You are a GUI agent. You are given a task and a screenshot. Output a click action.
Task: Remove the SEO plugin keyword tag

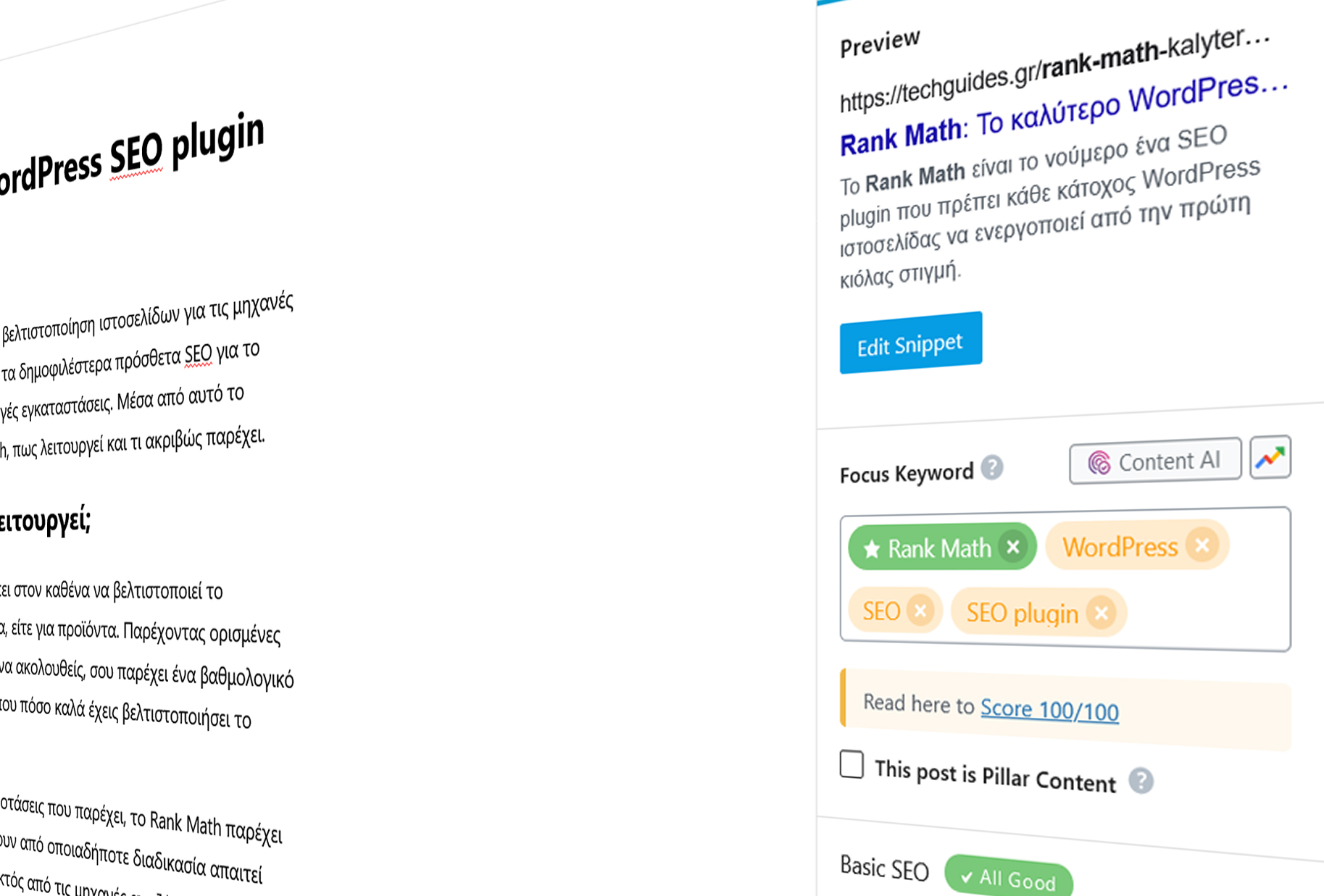(x=1101, y=614)
